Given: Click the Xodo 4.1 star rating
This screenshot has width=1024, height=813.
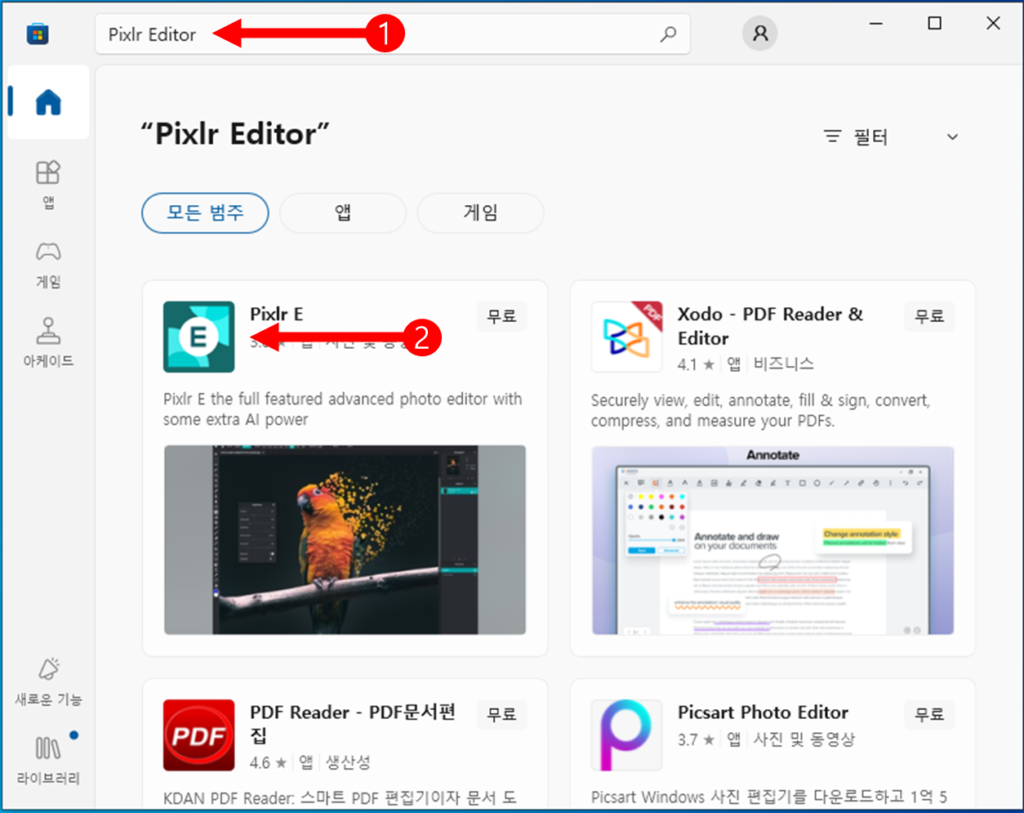Looking at the screenshot, I should click(696, 364).
